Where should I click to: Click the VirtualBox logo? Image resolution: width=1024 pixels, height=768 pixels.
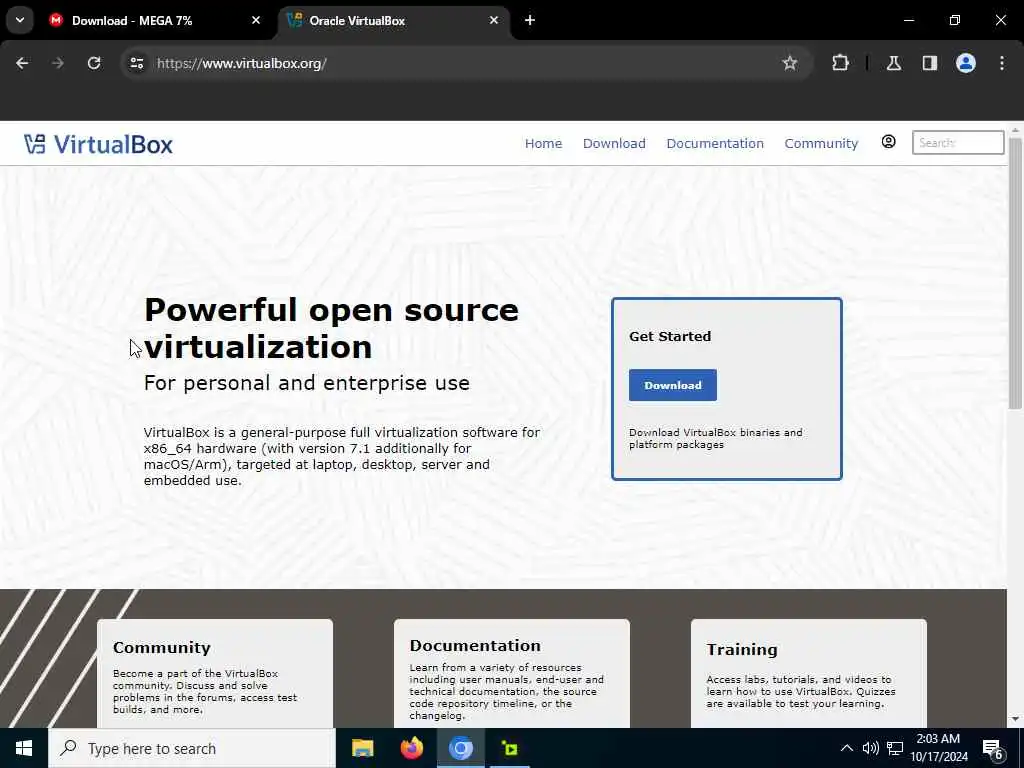click(99, 144)
